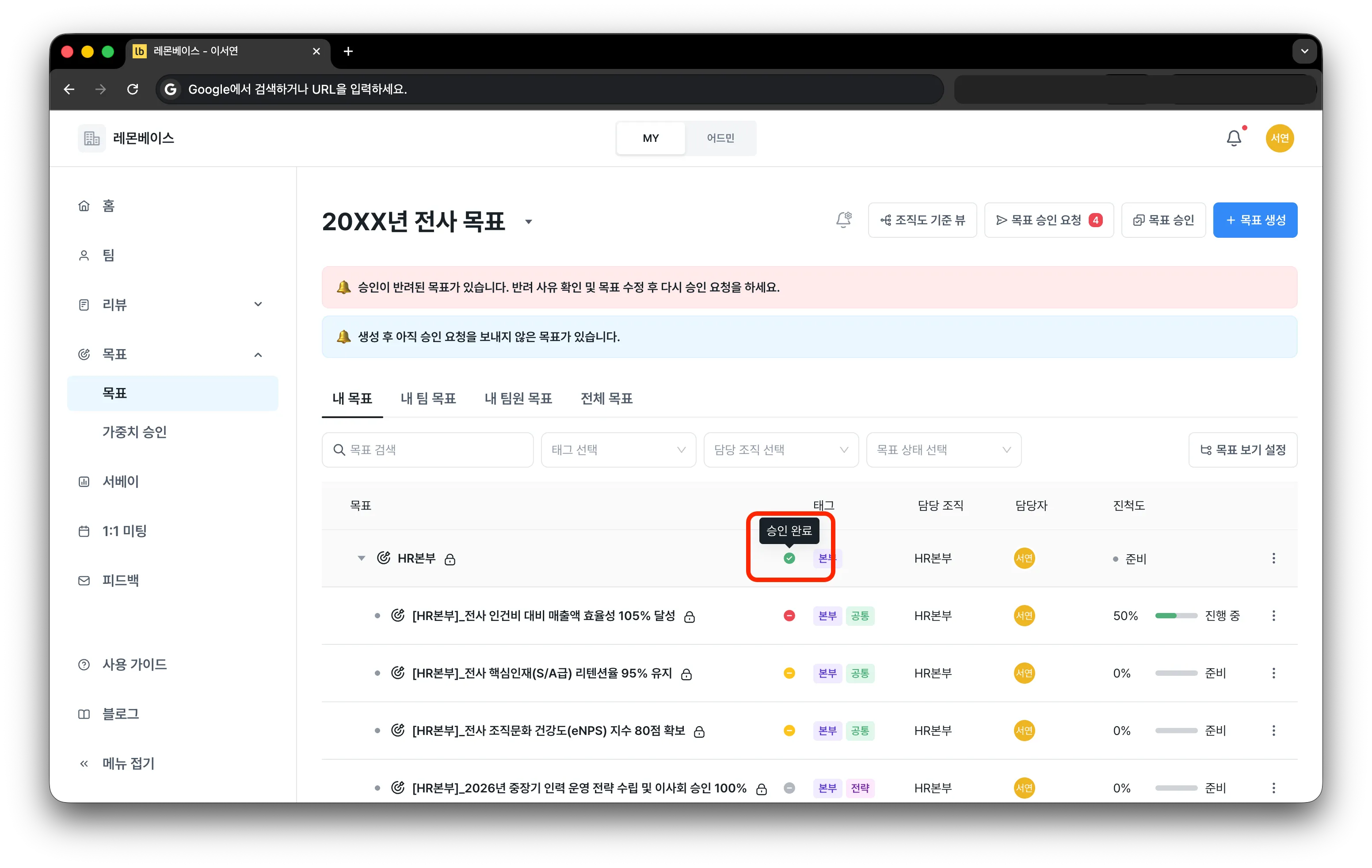Viewport: 1372px width, 868px height.
Task: Switch to 어드민 mode toggle
Action: (721, 138)
